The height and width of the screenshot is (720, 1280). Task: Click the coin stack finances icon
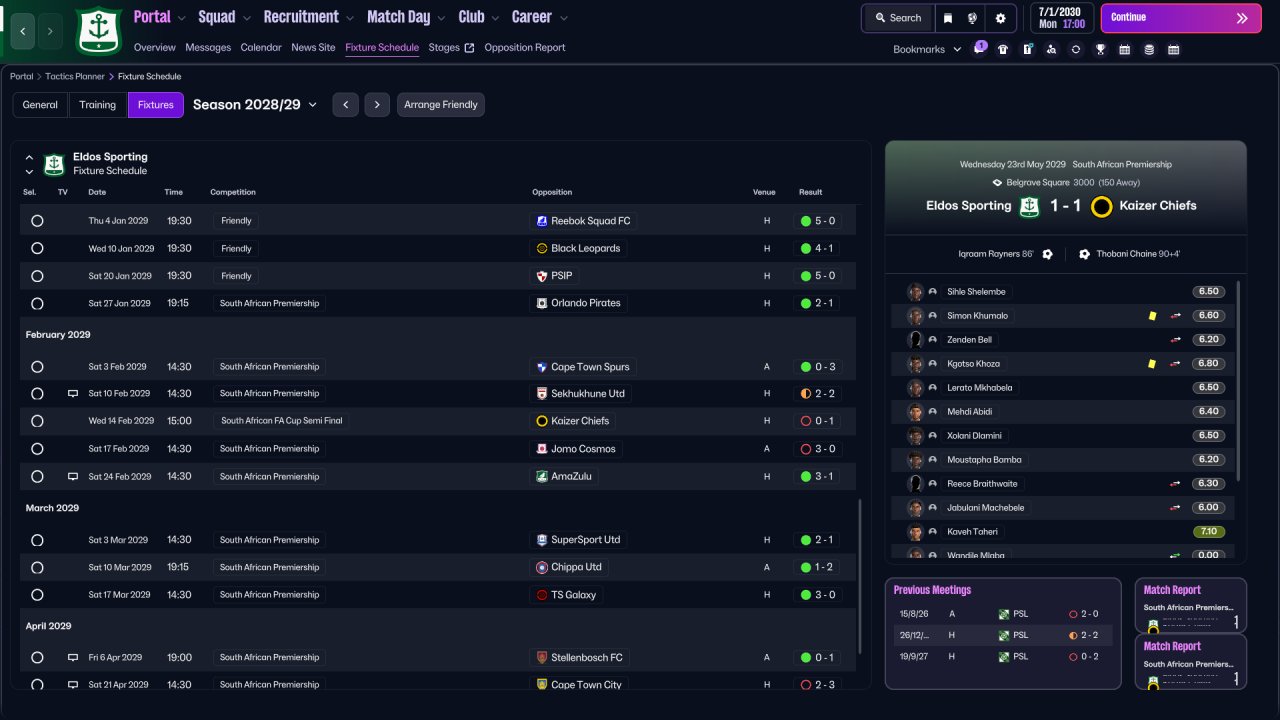1149,49
